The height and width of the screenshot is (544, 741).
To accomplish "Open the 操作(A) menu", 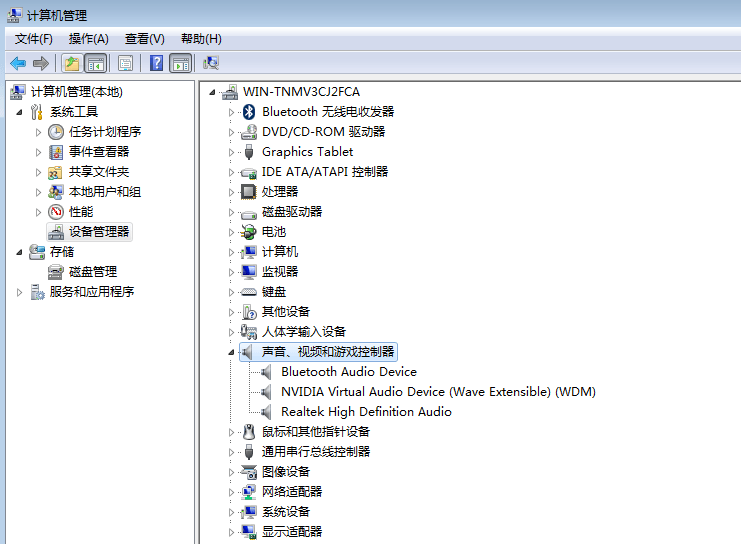I will pyautogui.click(x=88, y=39).
